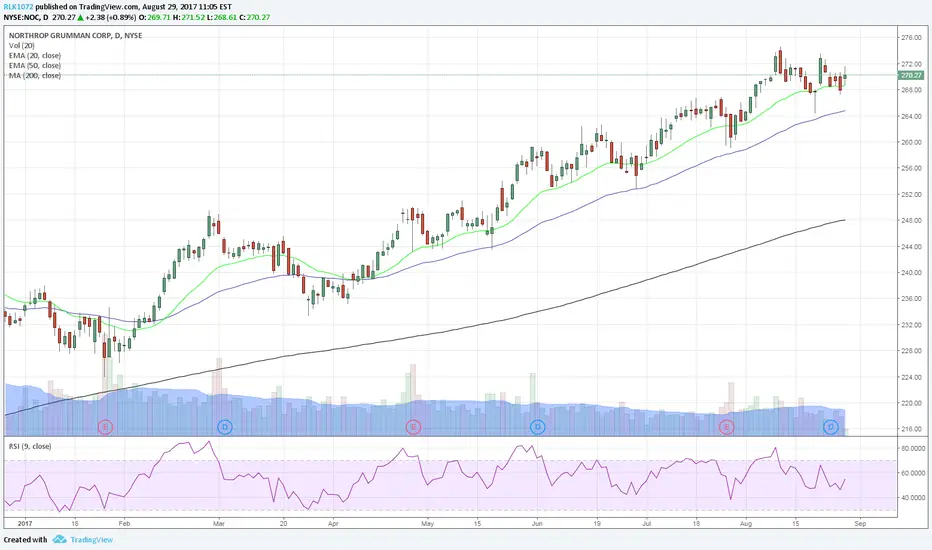Click the Sep date axis label

(x=860, y=524)
